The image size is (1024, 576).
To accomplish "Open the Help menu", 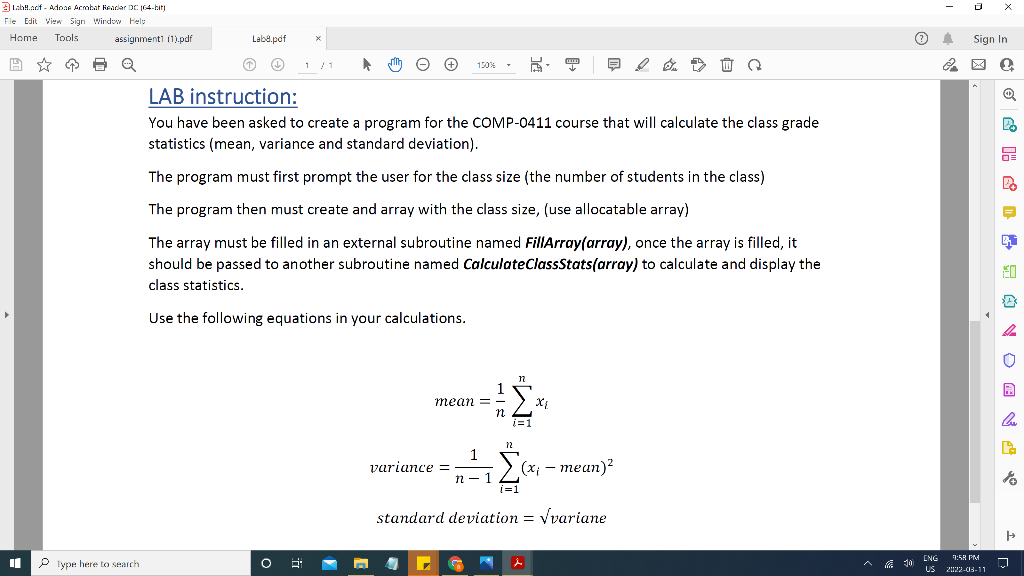I will [137, 21].
